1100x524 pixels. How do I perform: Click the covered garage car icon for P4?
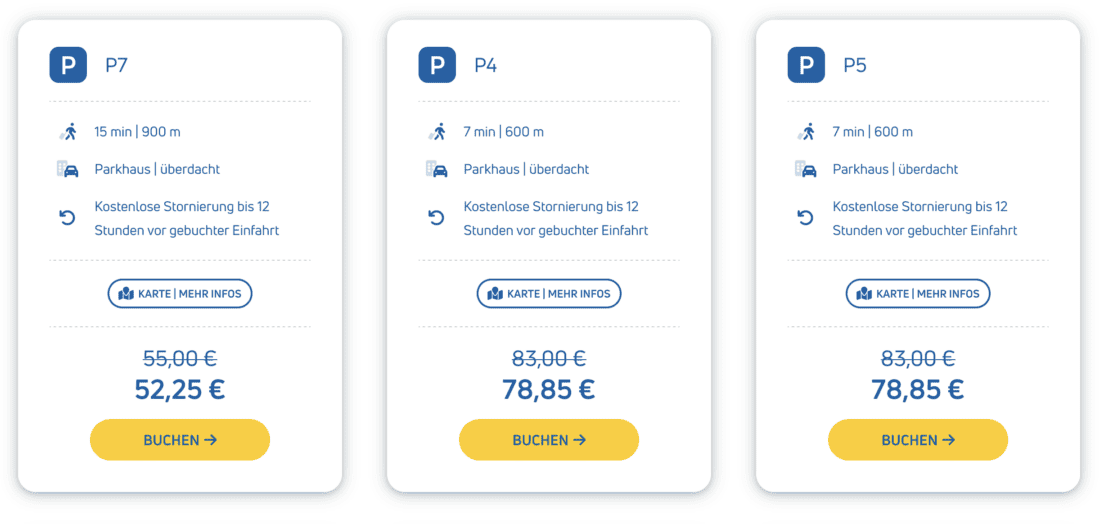(x=437, y=169)
